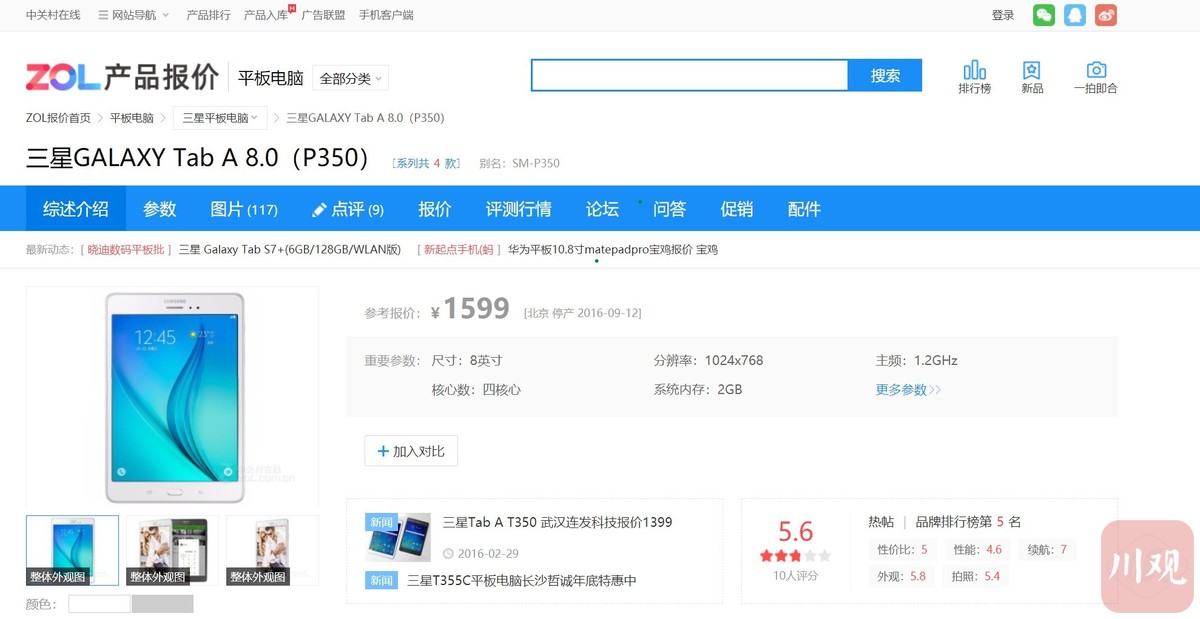
Task: Switch to the 参数 tab
Action: pos(159,209)
